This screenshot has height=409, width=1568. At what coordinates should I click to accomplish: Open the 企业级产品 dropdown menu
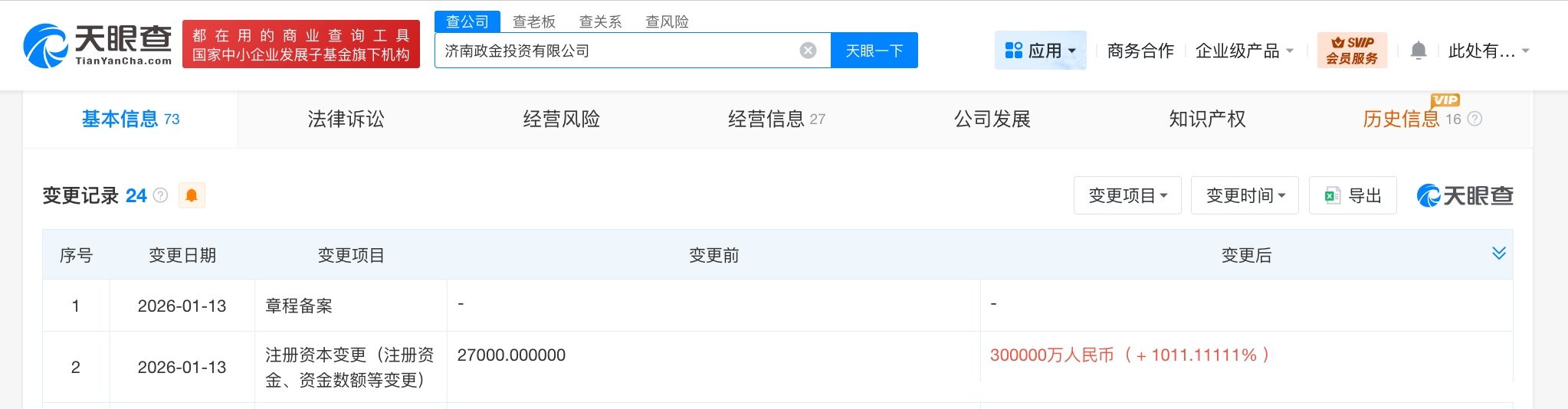pyautogui.click(x=1244, y=51)
